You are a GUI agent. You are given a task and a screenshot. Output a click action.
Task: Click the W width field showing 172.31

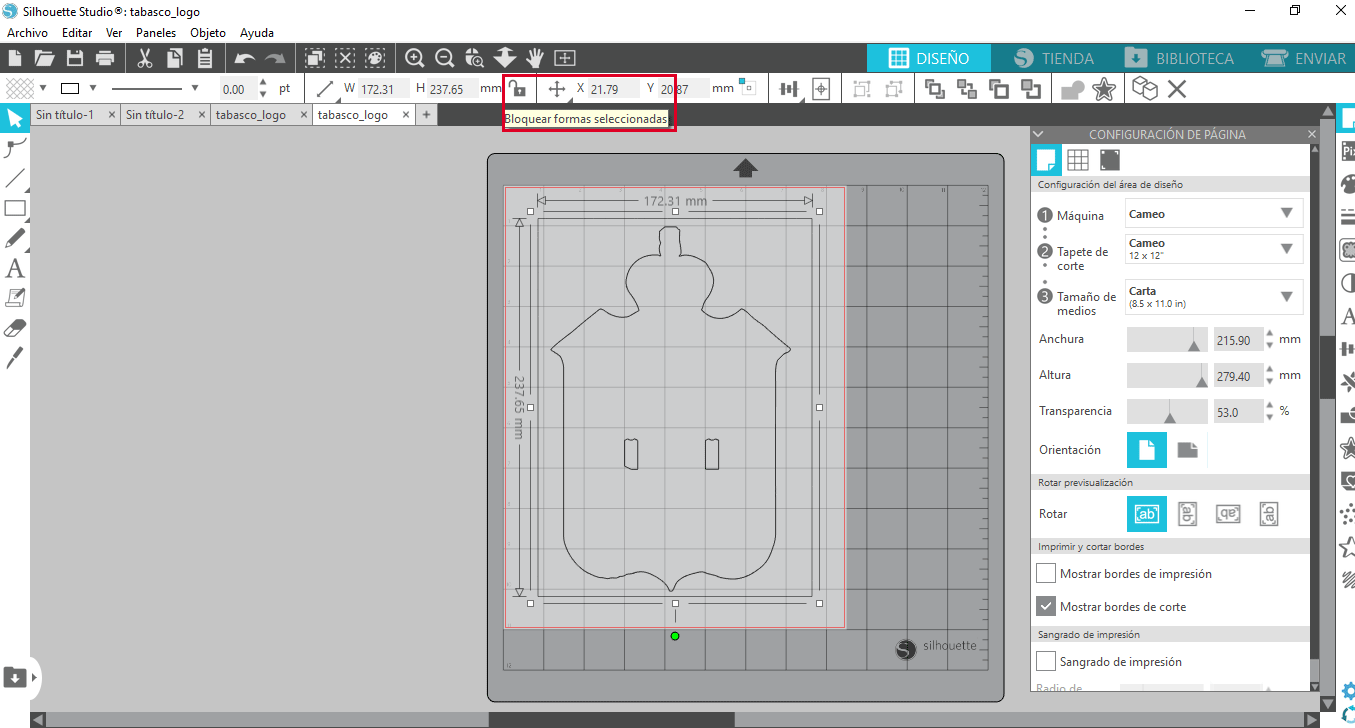coord(384,89)
